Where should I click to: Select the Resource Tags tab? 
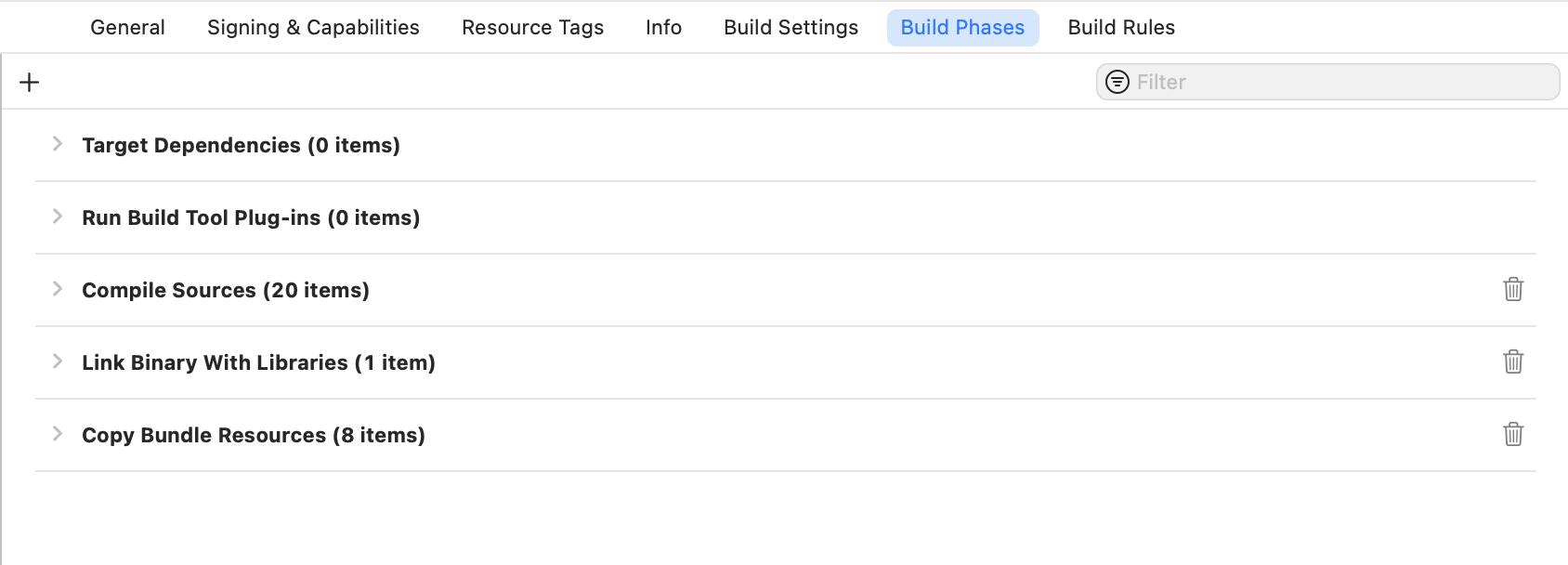532,28
